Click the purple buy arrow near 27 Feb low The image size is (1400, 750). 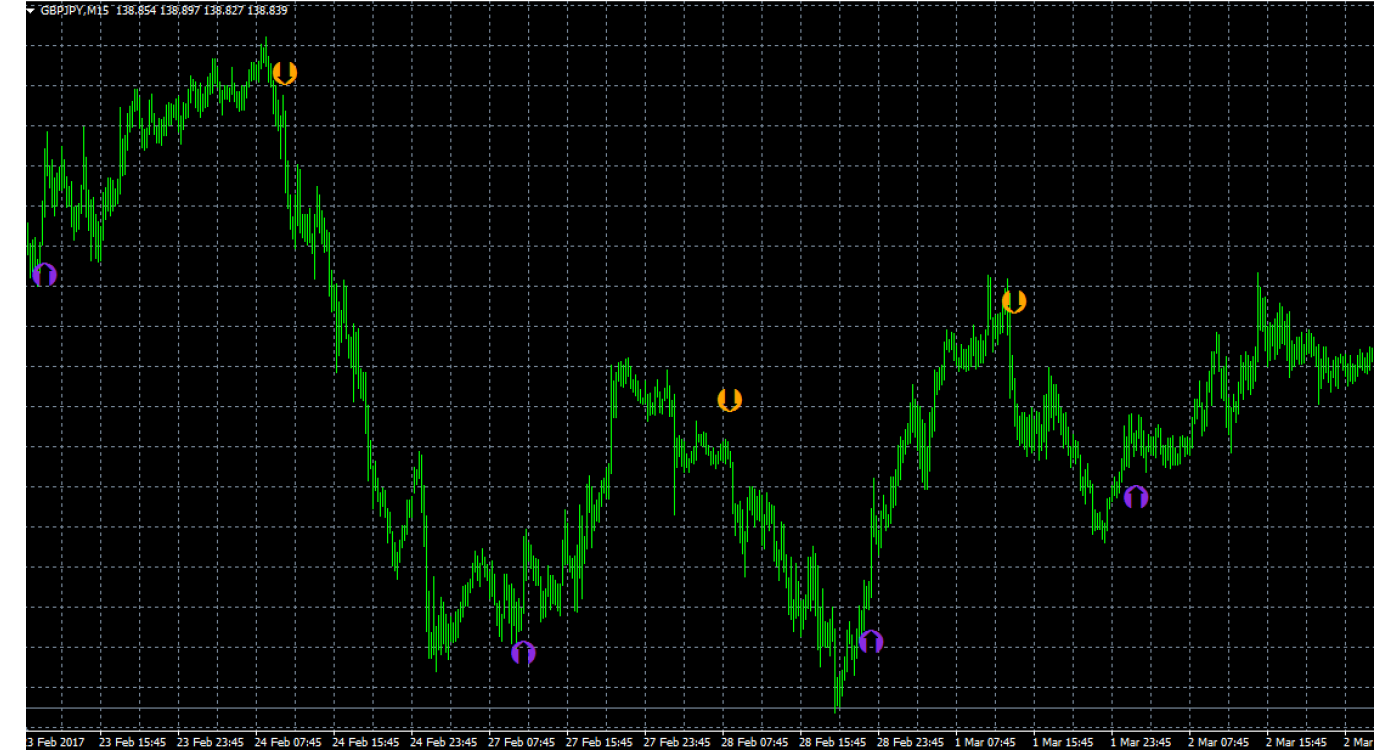pos(523,652)
